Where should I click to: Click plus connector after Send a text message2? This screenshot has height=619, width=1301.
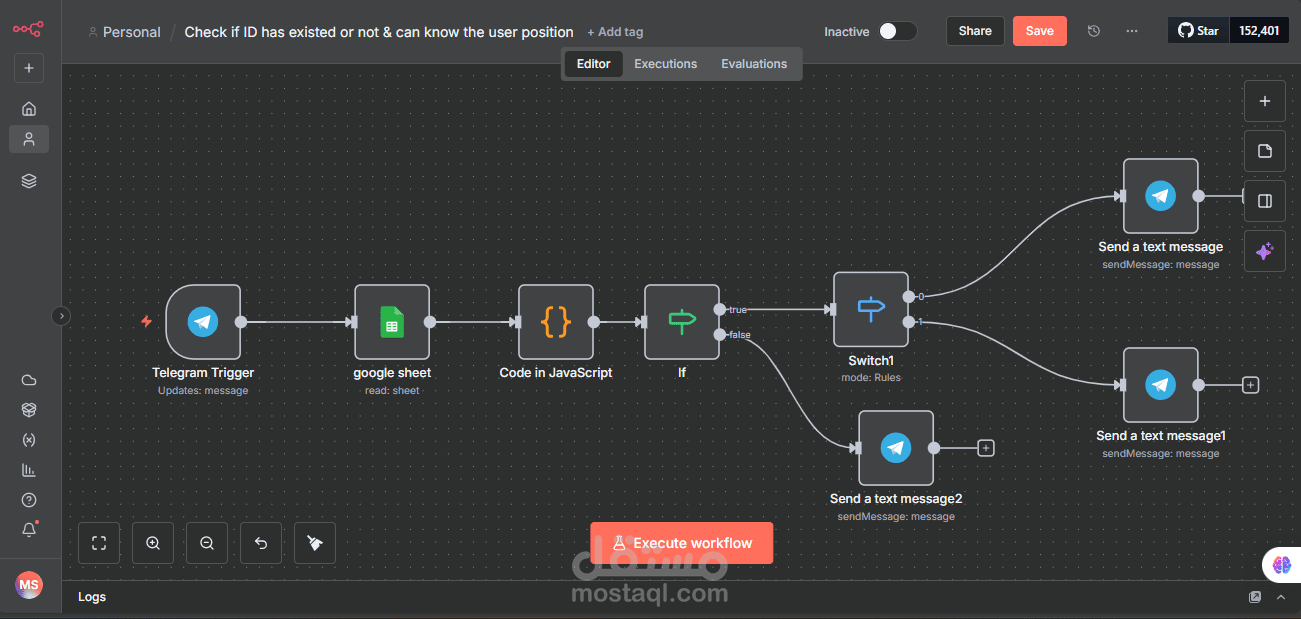coord(985,448)
